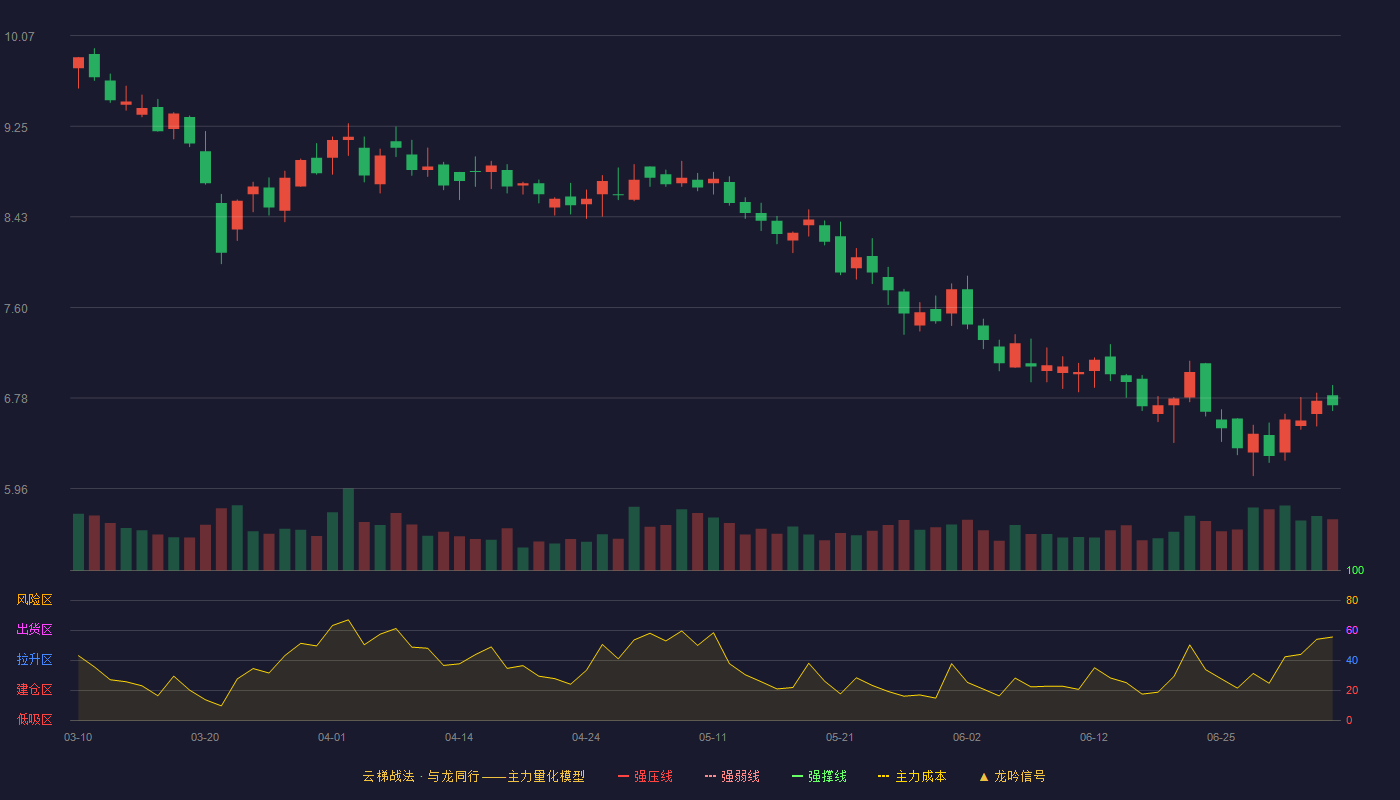Click the 6.78 price axis label
This screenshot has width=1400, height=800.
coord(16,399)
